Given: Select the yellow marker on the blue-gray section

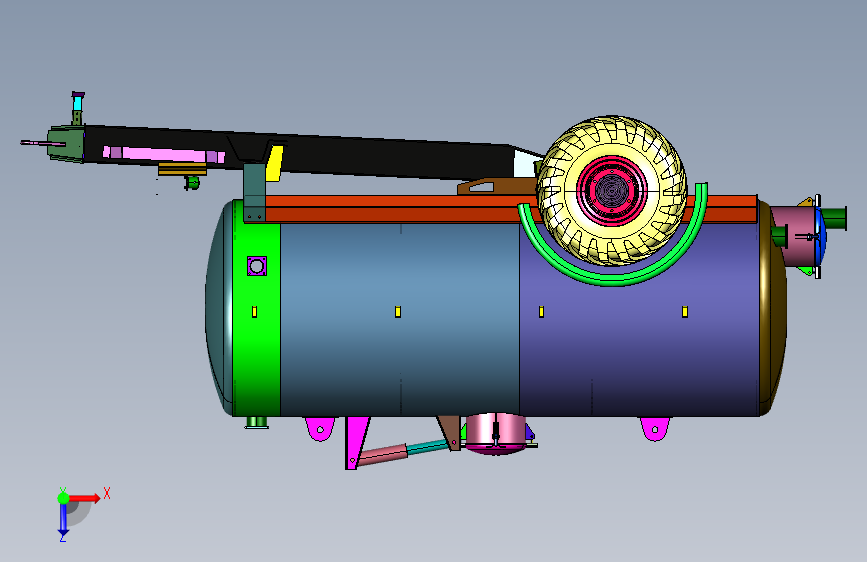Looking at the screenshot, I should click(x=398, y=312).
